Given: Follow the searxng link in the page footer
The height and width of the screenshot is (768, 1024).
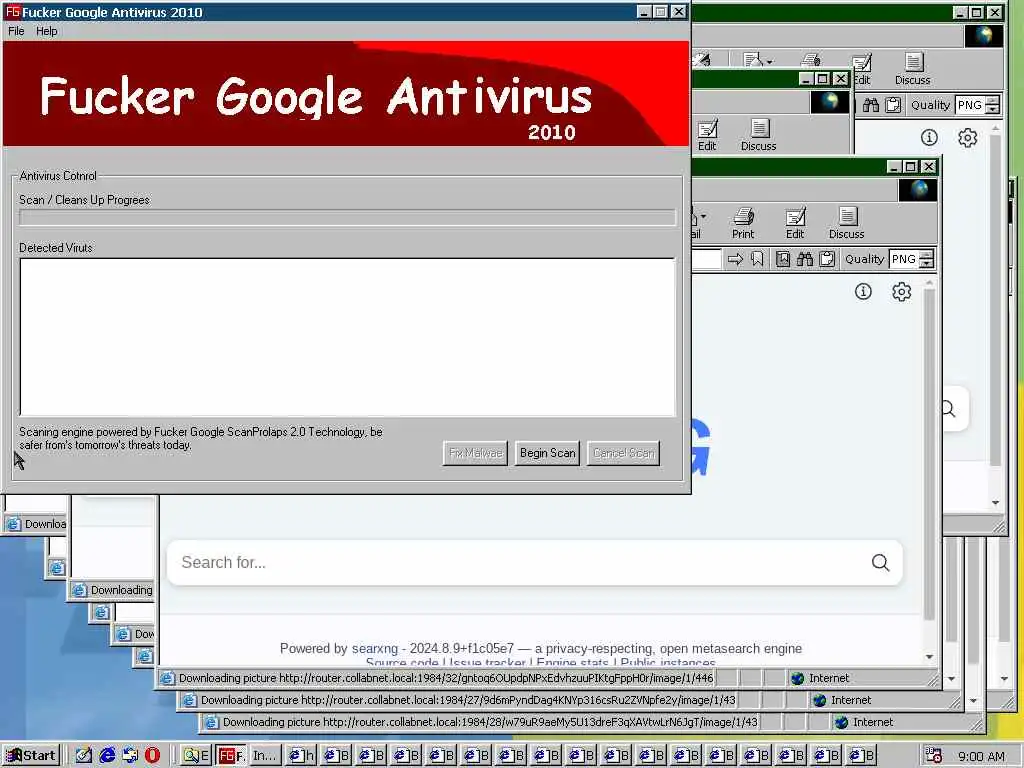Looking at the screenshot, I should 374,648.
